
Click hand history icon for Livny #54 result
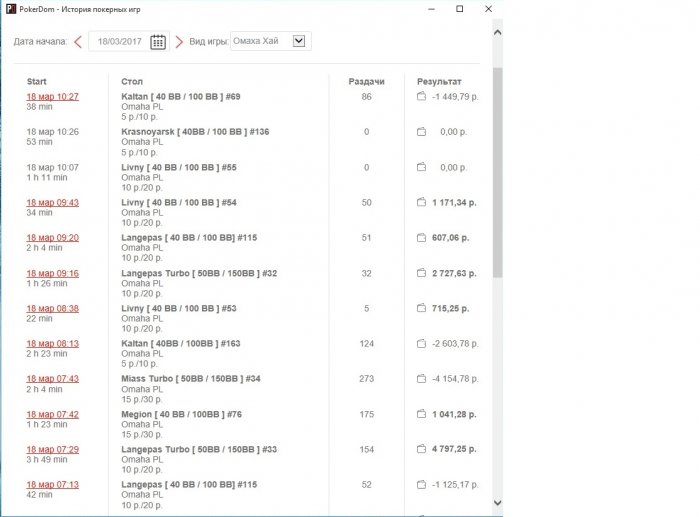(422, 203)
